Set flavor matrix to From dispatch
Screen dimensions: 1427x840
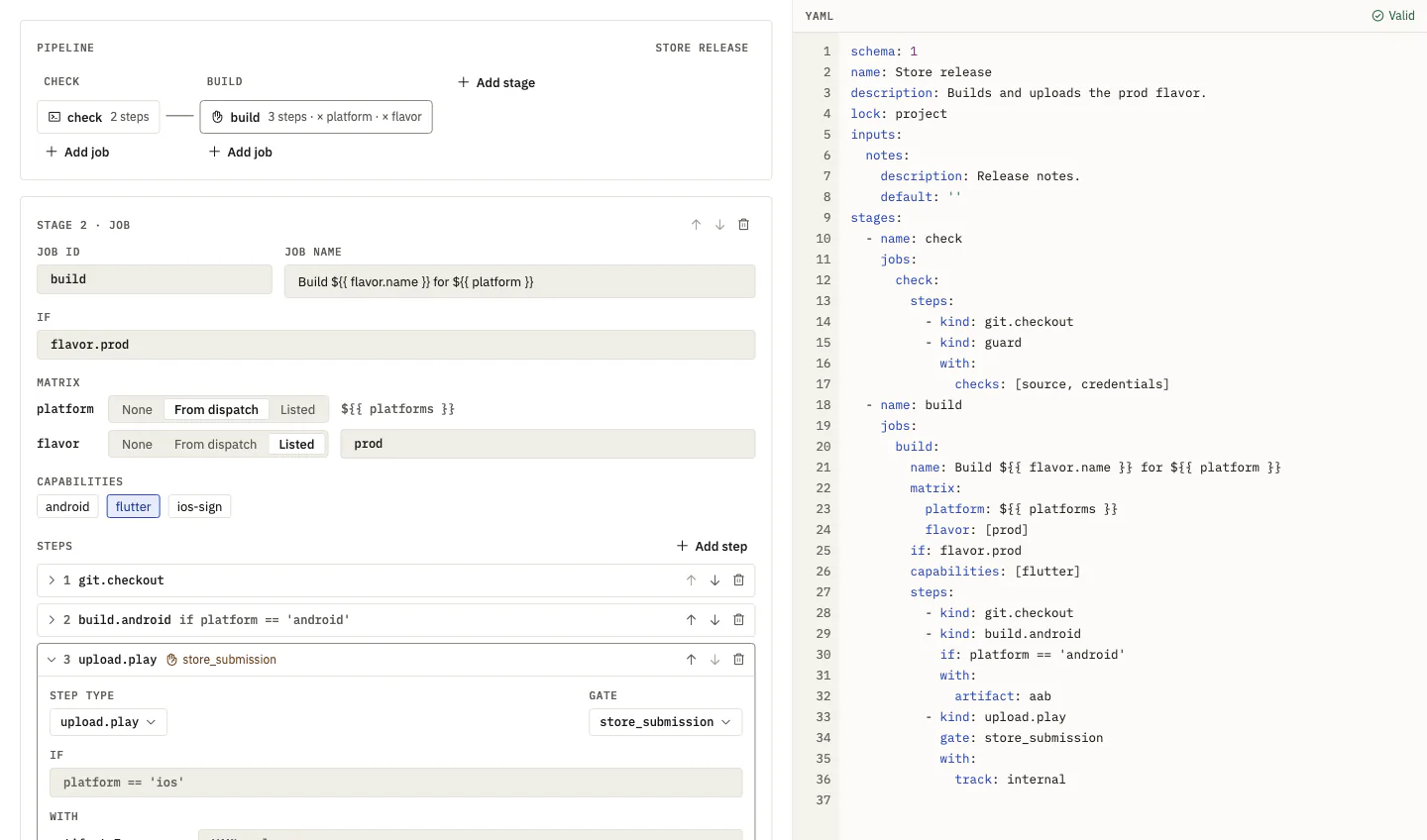pos(215,445)
